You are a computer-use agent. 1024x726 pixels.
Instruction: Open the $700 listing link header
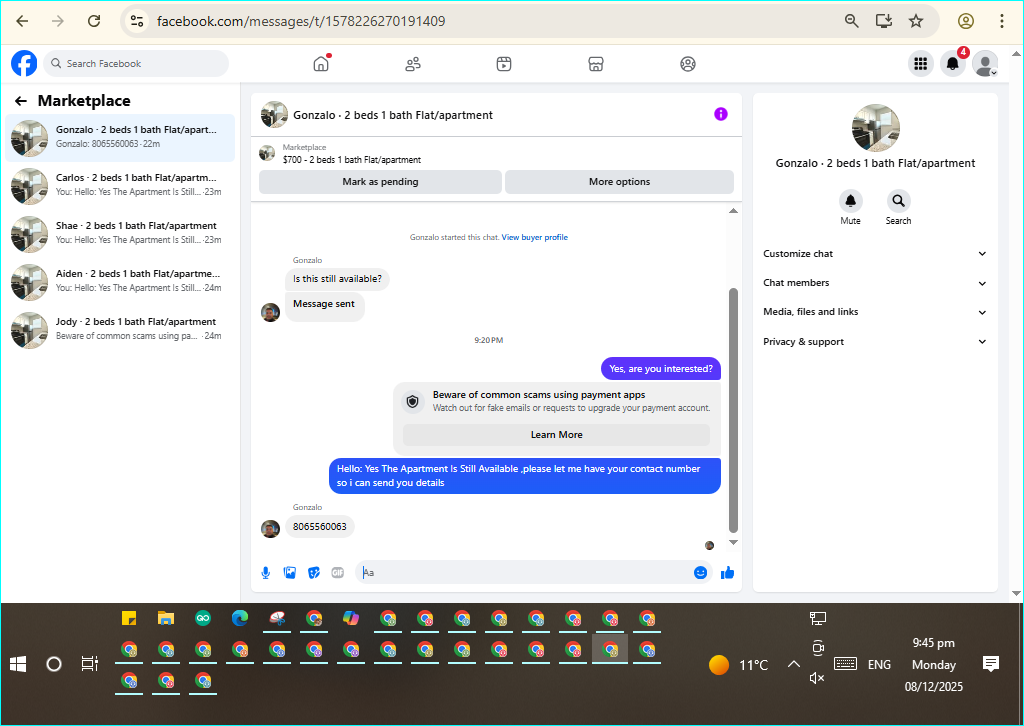tap(351, 160)
